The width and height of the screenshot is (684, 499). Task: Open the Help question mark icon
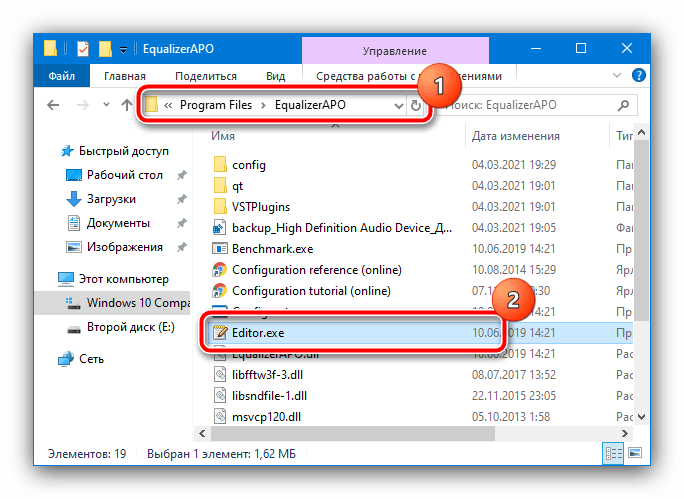(x=639, y=75)
